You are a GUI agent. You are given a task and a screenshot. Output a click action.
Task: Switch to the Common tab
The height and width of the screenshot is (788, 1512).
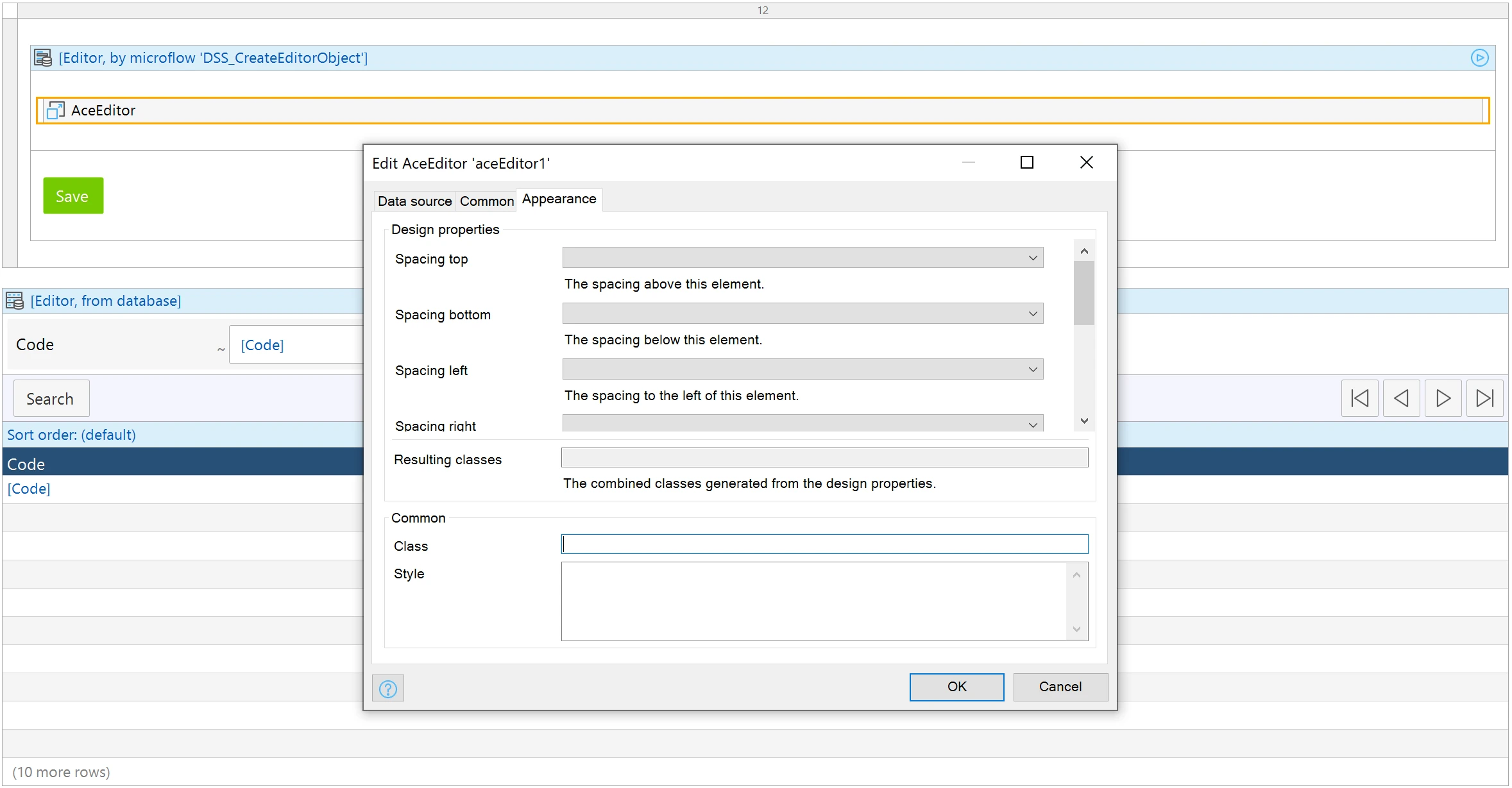(x=486, y=201)
